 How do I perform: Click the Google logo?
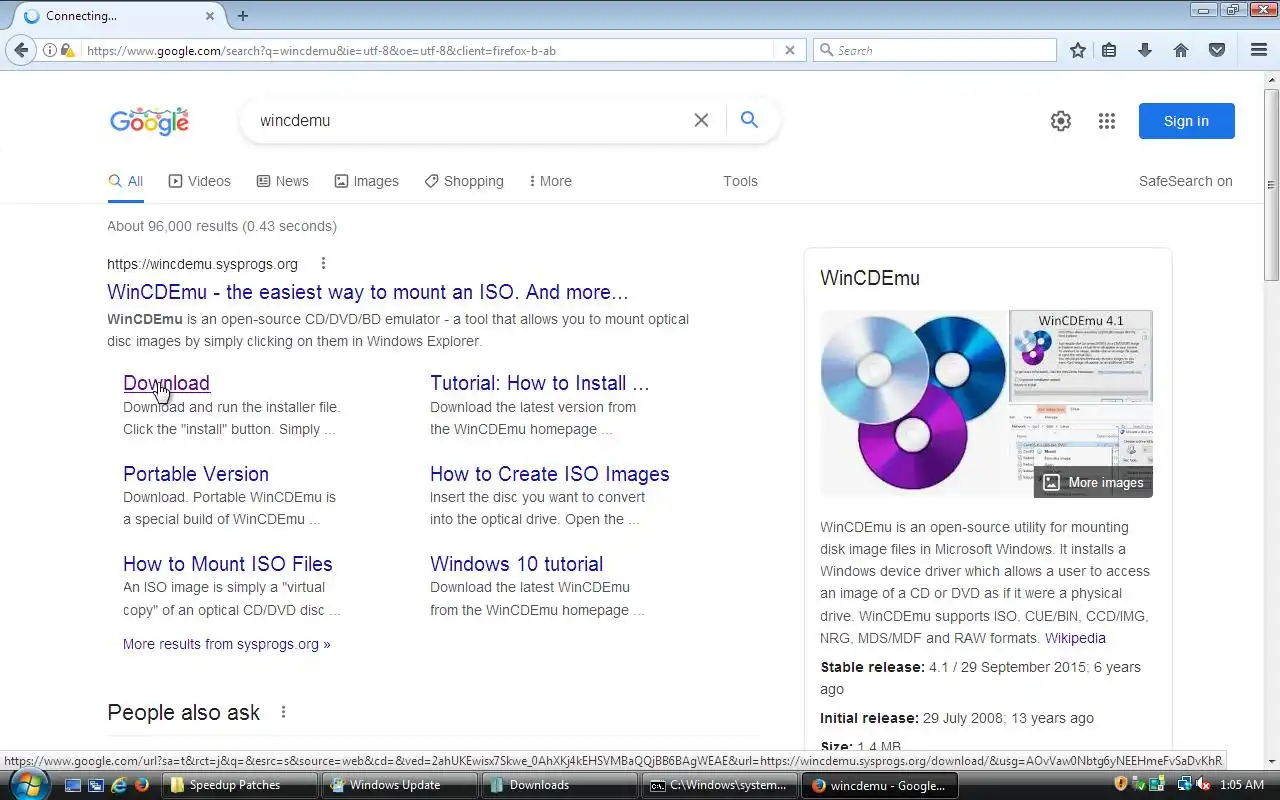click(149, 121)
